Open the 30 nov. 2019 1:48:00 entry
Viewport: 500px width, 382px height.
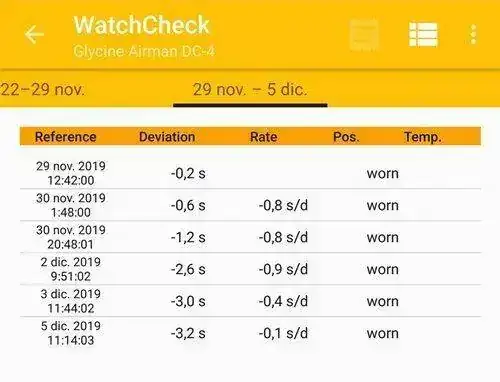250,205
